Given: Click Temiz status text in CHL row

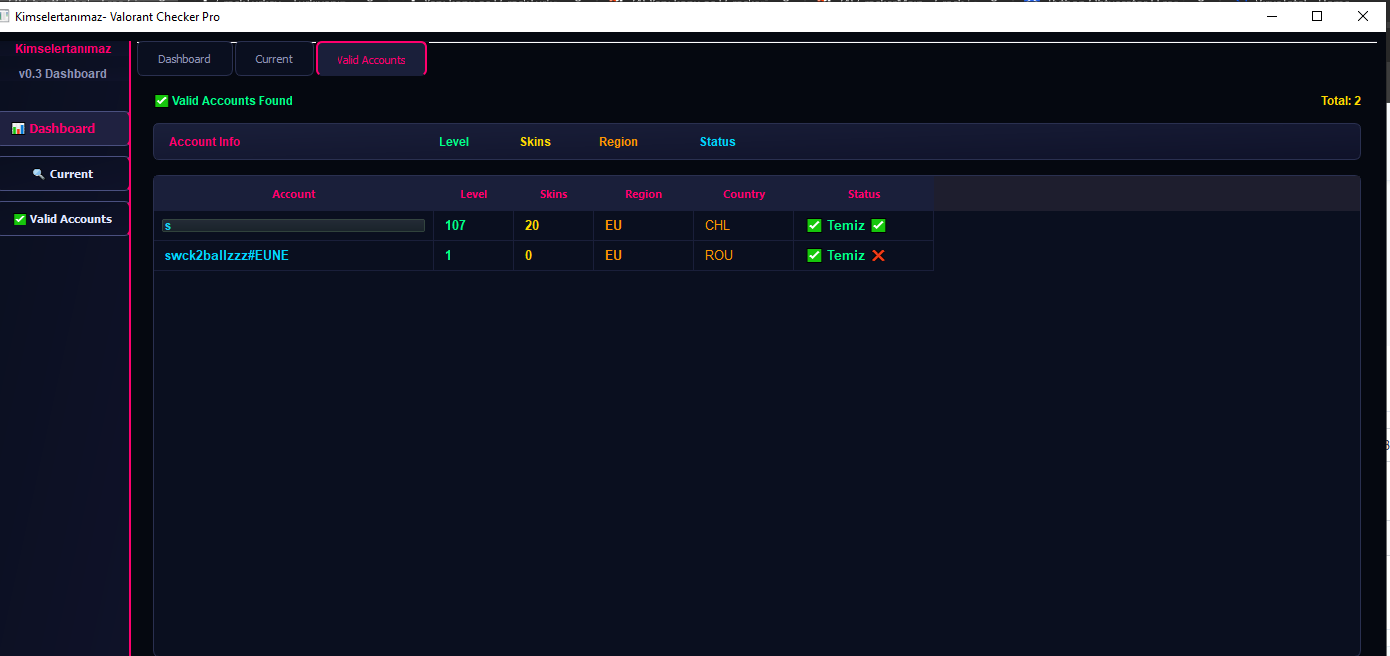Looking at the screenshot, I should tap(846, 226).
